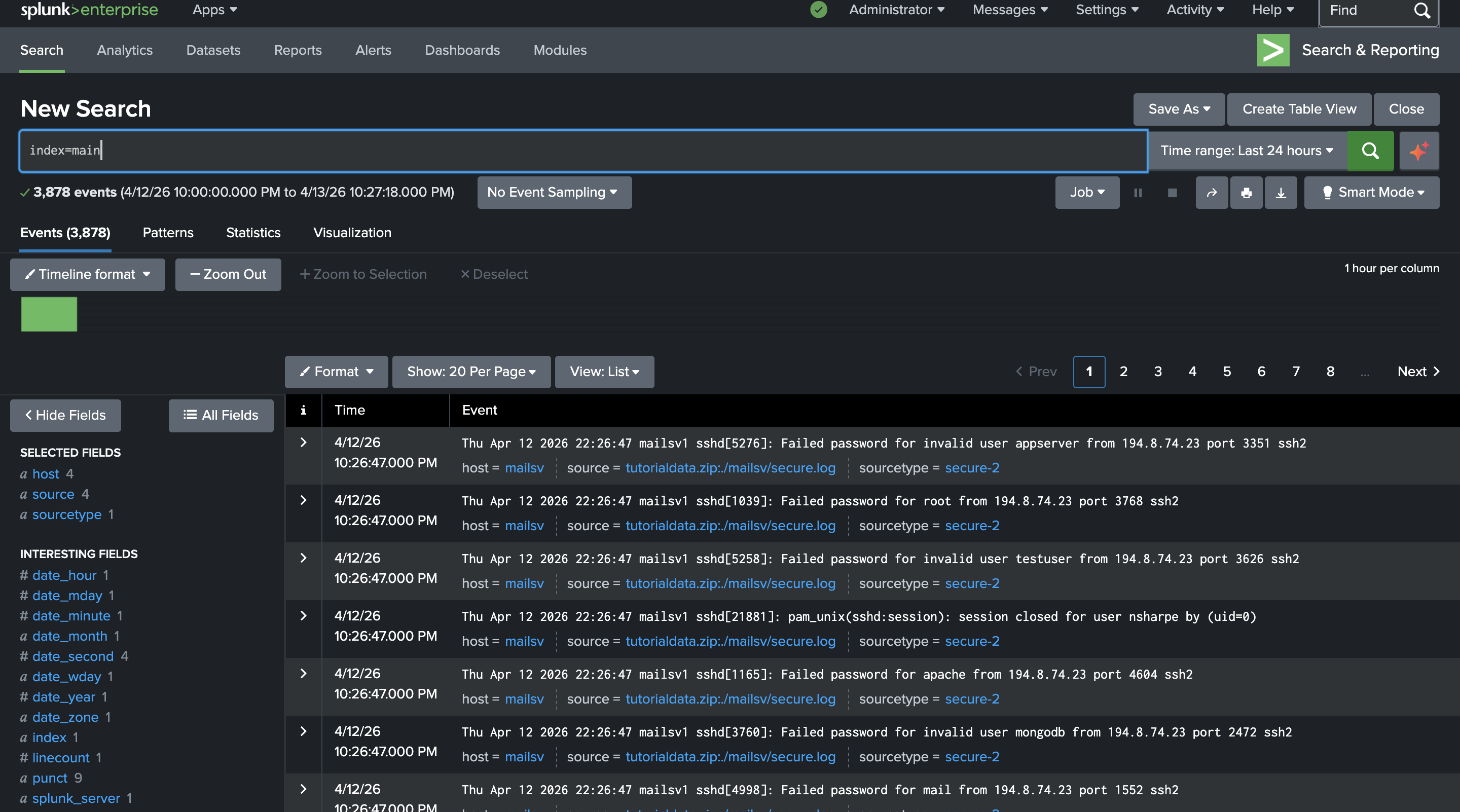Click the AI assistant sparkle icon
This screenshot has height=812, width=1460.
pos(1418,151)
